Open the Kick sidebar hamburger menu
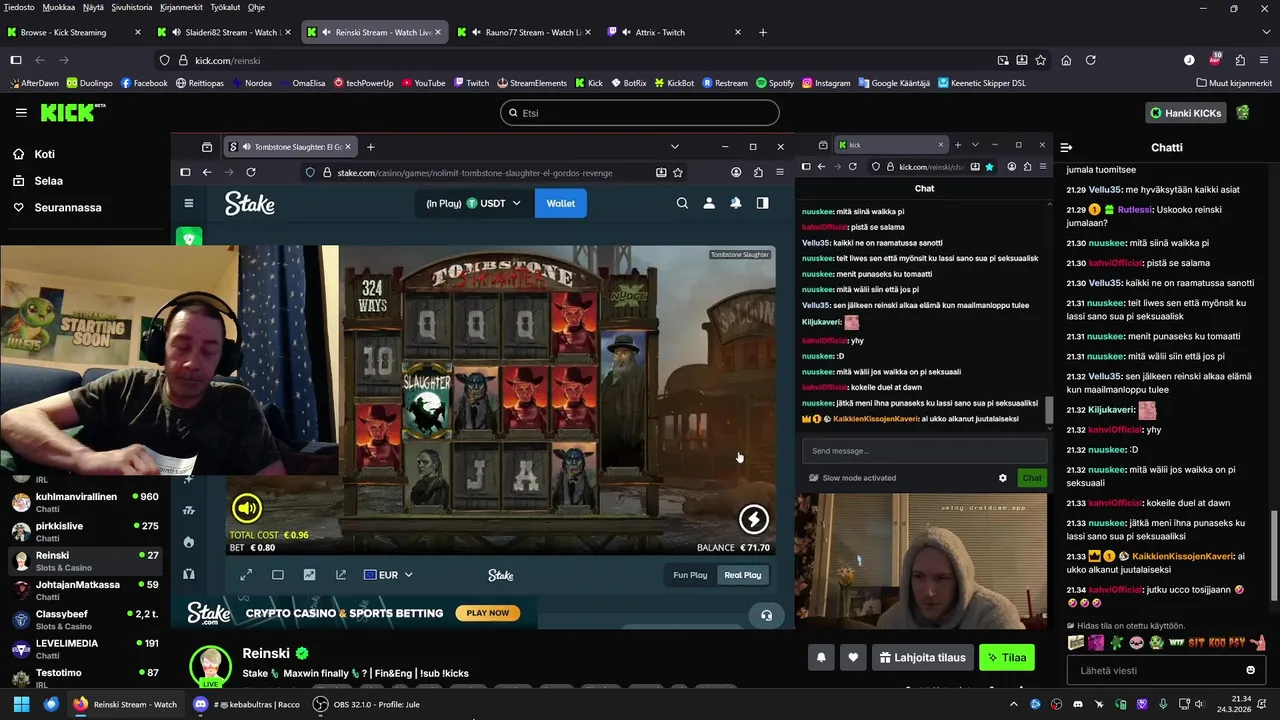Viewport: 1280px width, 720px height. pos(21,113)
